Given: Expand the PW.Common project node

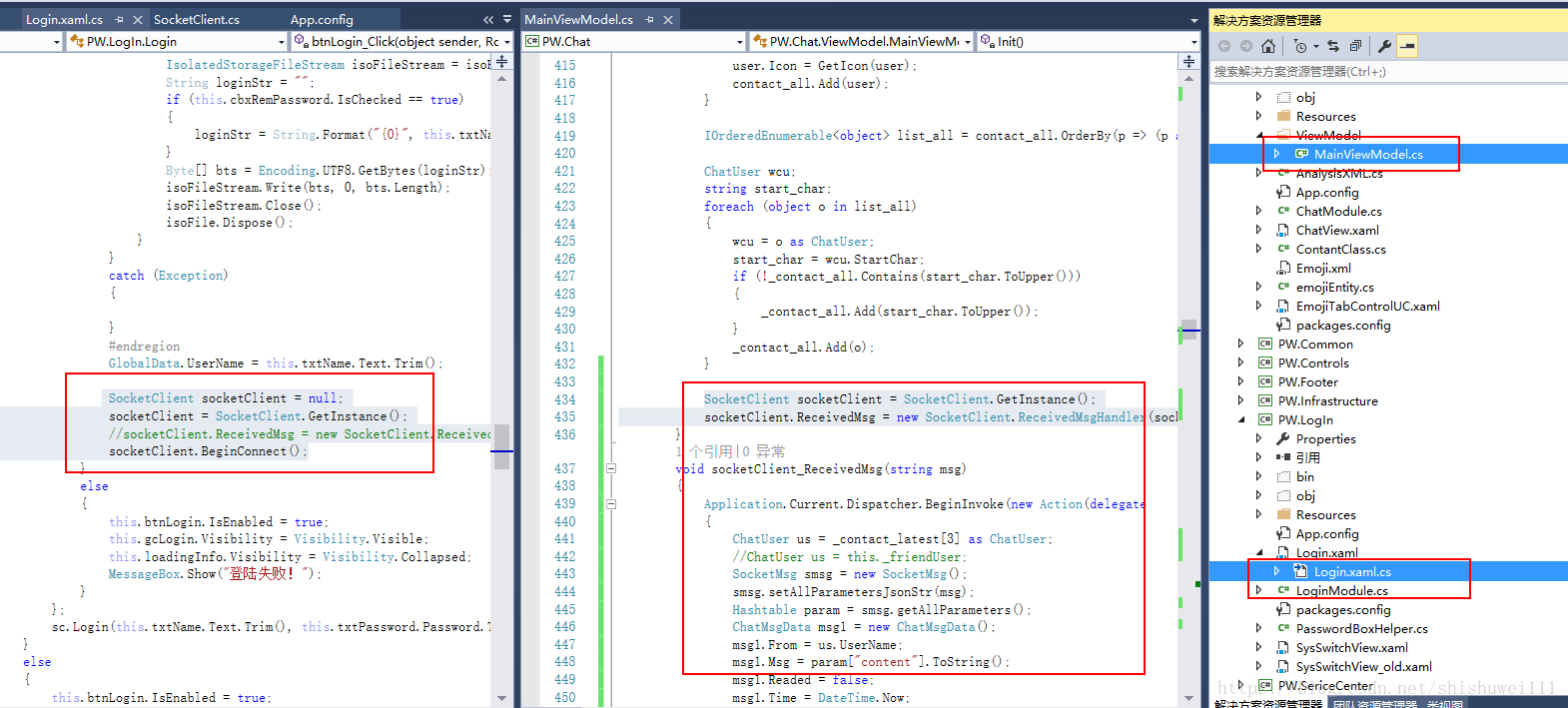Looking at the screenshot, I should pyautogui.click(x=1241, y=344).
